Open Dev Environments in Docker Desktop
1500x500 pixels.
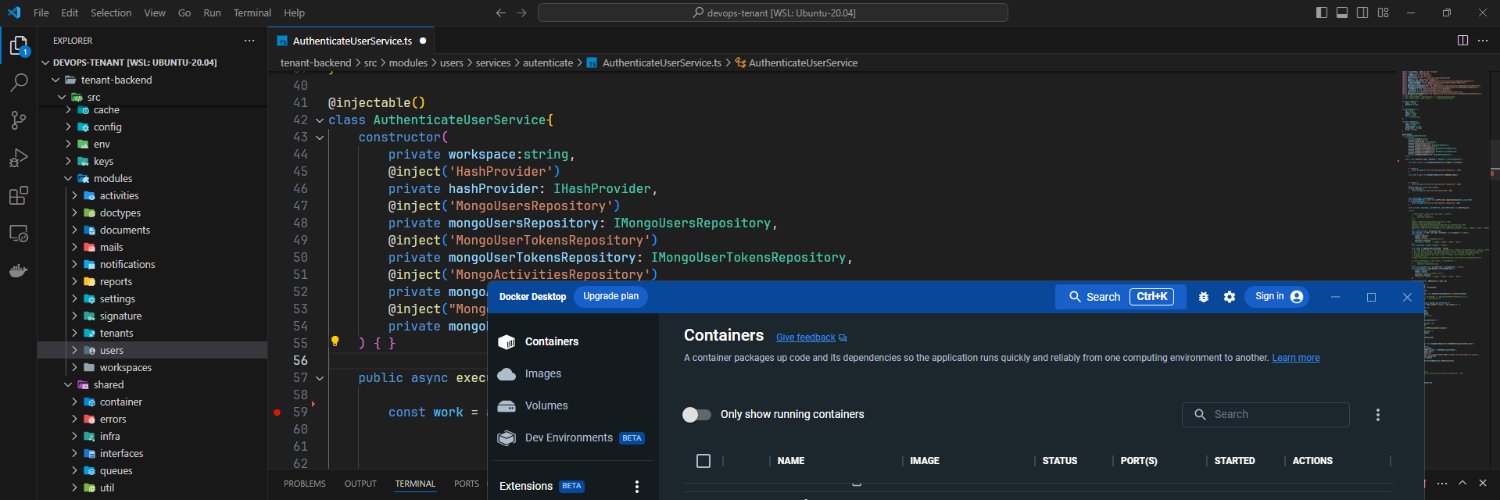click(x=570, y=438)
